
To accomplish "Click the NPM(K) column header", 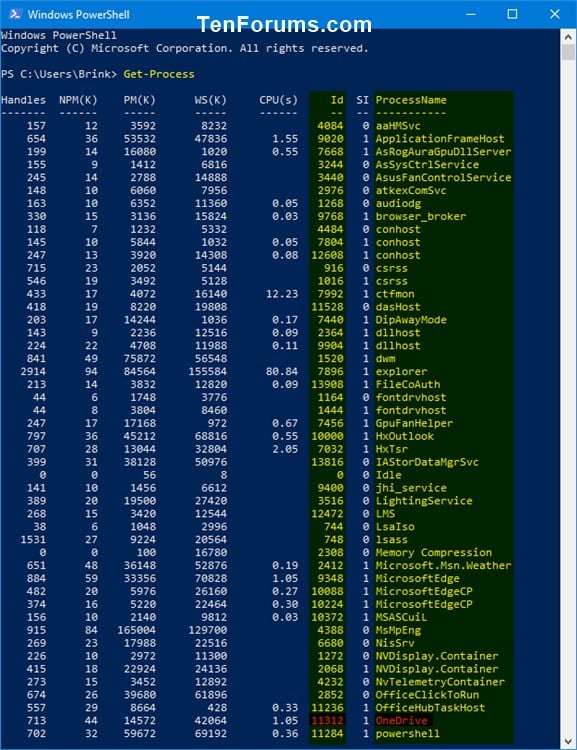I will click(x=78, y=100).
